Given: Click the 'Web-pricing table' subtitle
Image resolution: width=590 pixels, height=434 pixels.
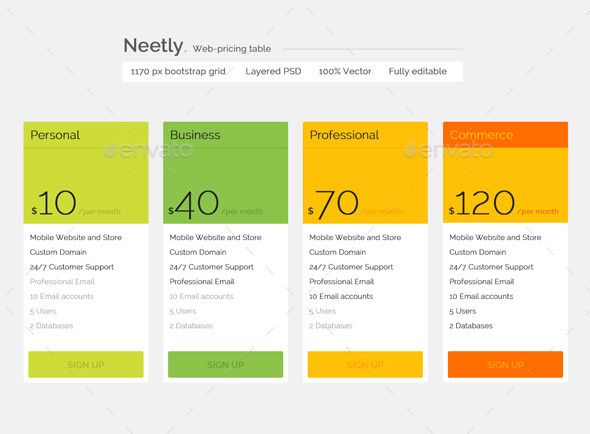Looking at the screenshot, I should pyautogui.click(x=232, y=49).
